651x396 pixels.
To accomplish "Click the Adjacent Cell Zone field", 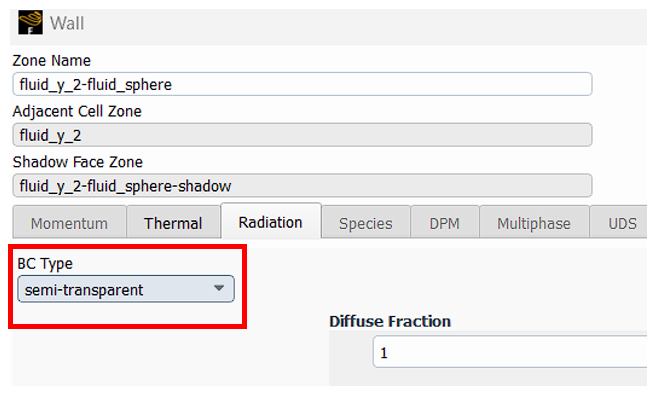I will (302, 135).
